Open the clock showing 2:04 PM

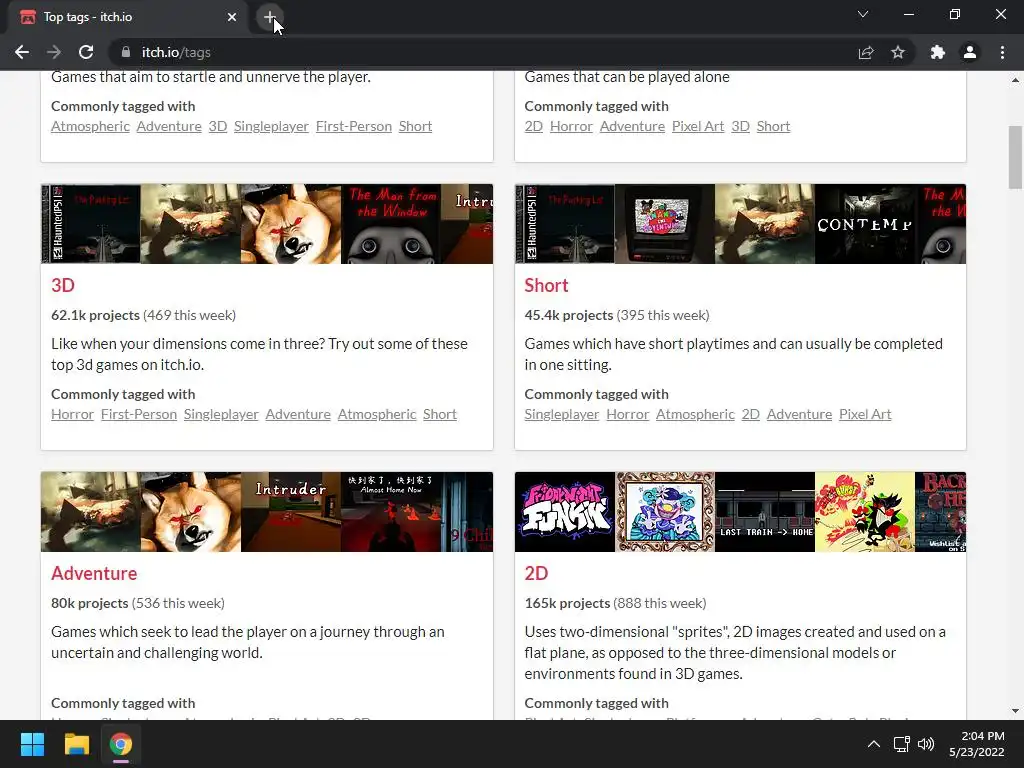[x=976, y=744]
